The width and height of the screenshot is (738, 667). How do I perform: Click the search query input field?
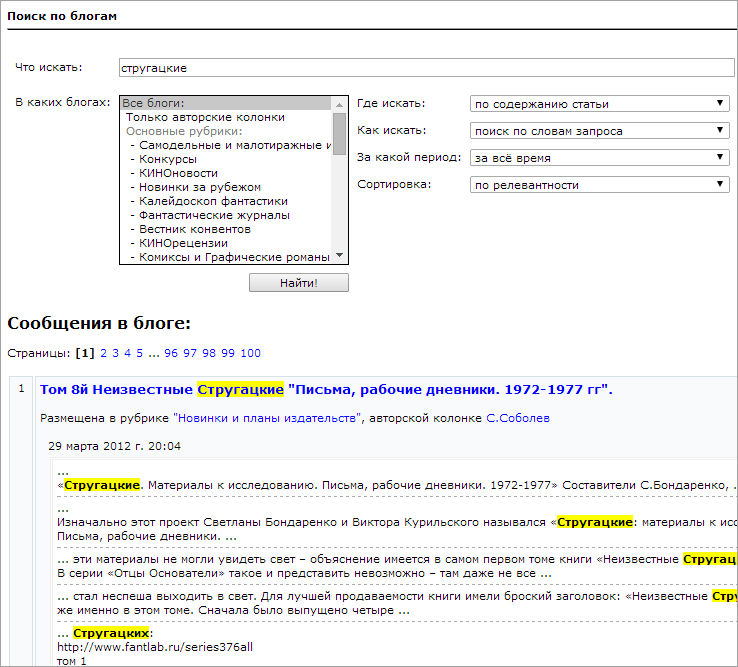426,68
